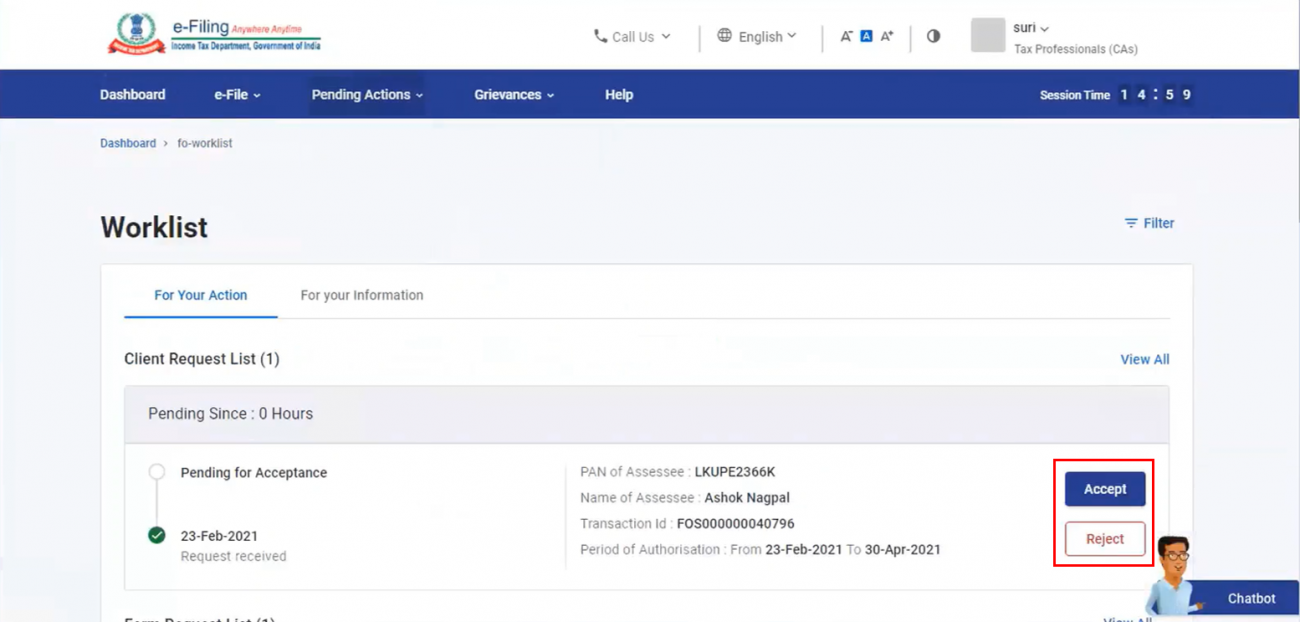
Task: Open the e-File menu
Action: tap(236, 94)
